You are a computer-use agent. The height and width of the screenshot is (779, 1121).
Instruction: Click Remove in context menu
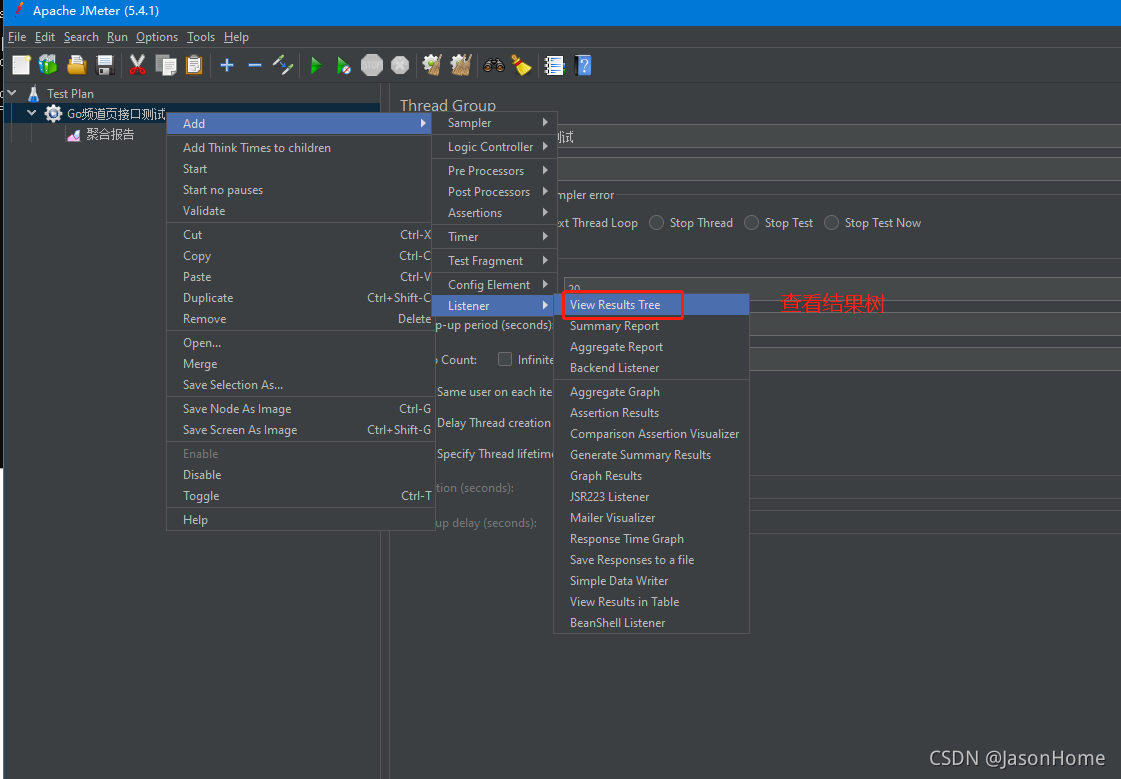point(300,319)
